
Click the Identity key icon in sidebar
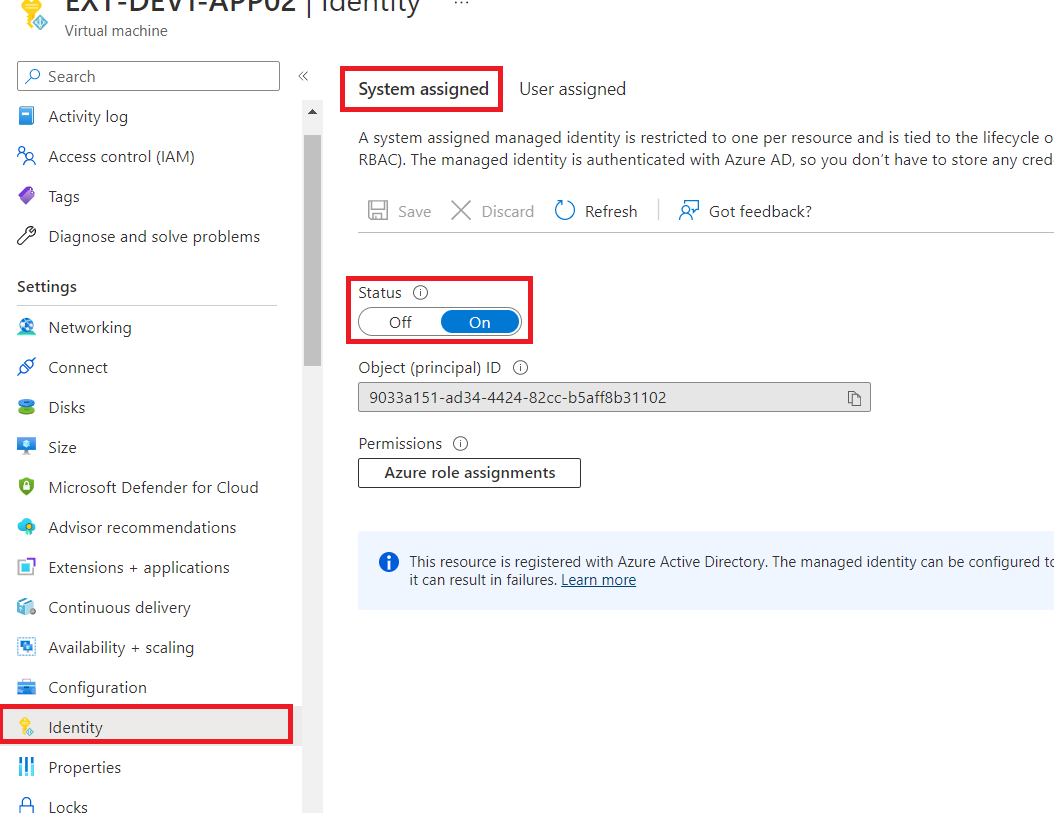[26, 727]
